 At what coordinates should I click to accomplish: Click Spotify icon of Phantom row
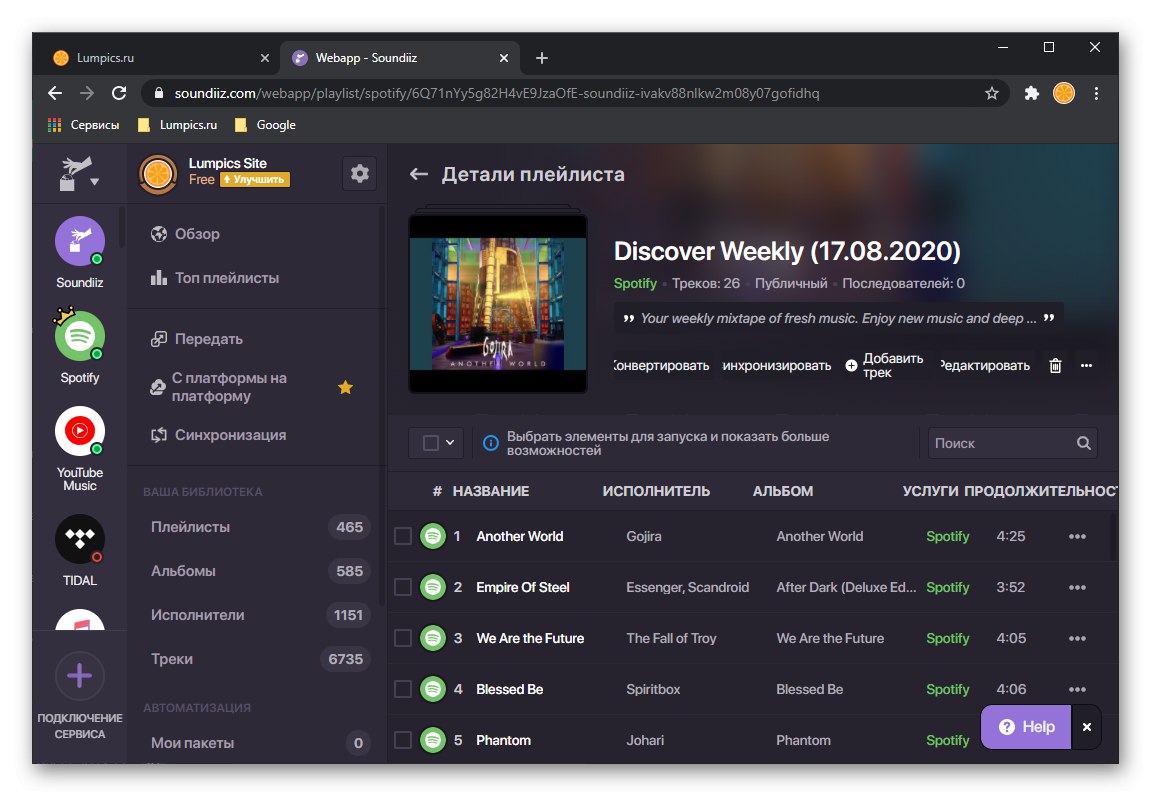point(433,740)
